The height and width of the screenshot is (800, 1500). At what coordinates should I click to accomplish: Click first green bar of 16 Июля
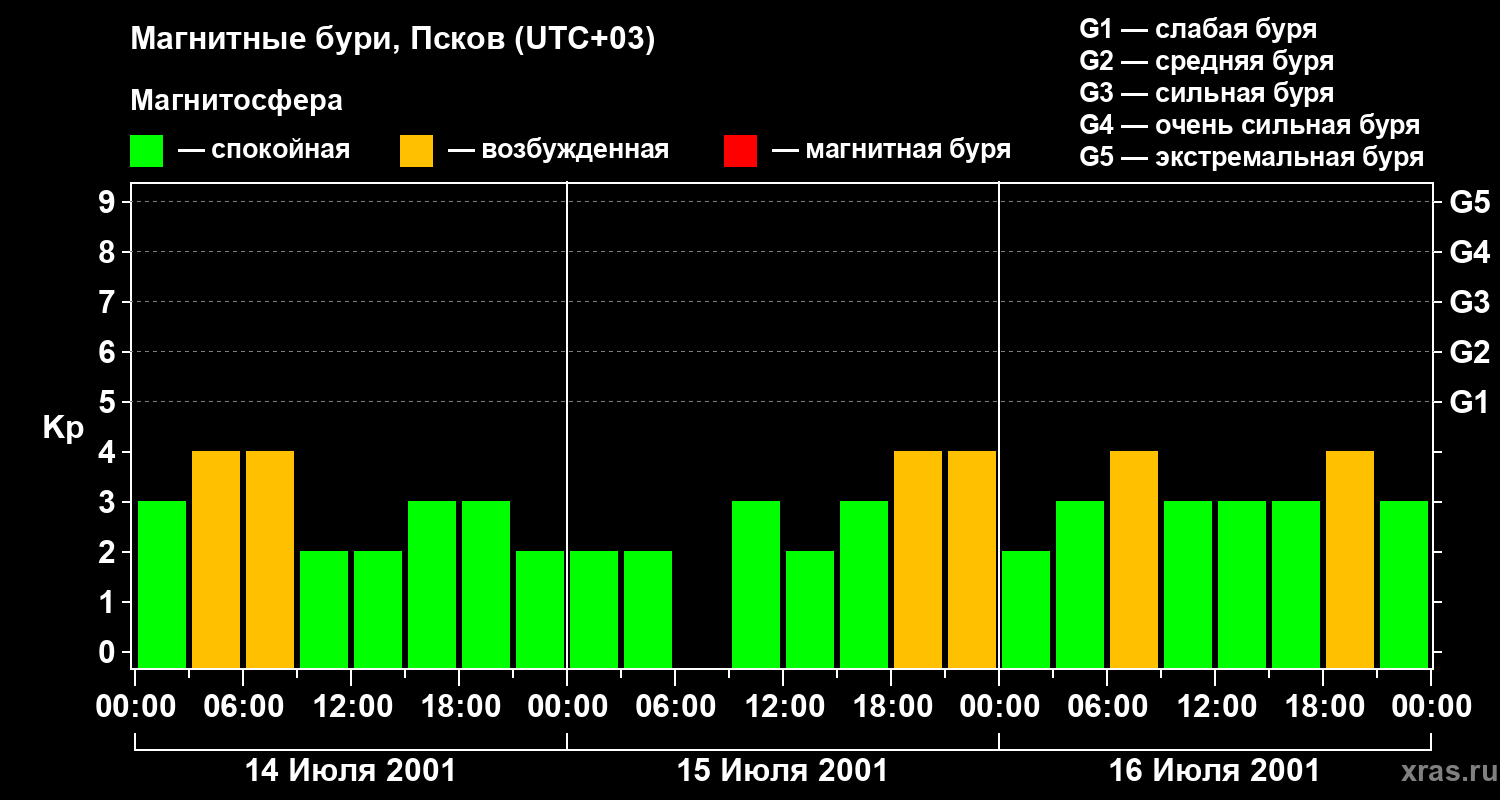point(1026,609)
